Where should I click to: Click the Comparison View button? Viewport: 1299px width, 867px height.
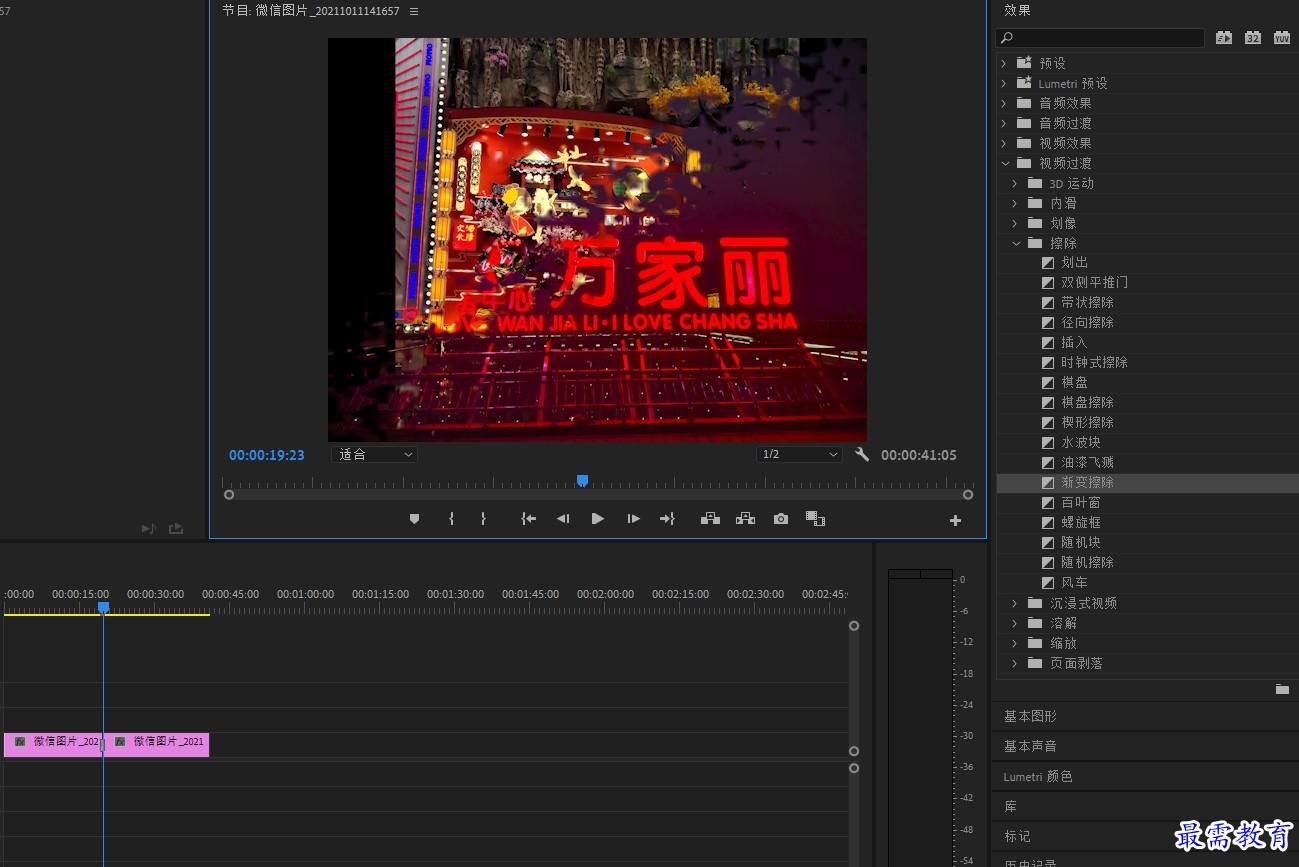tap(815, 519)
